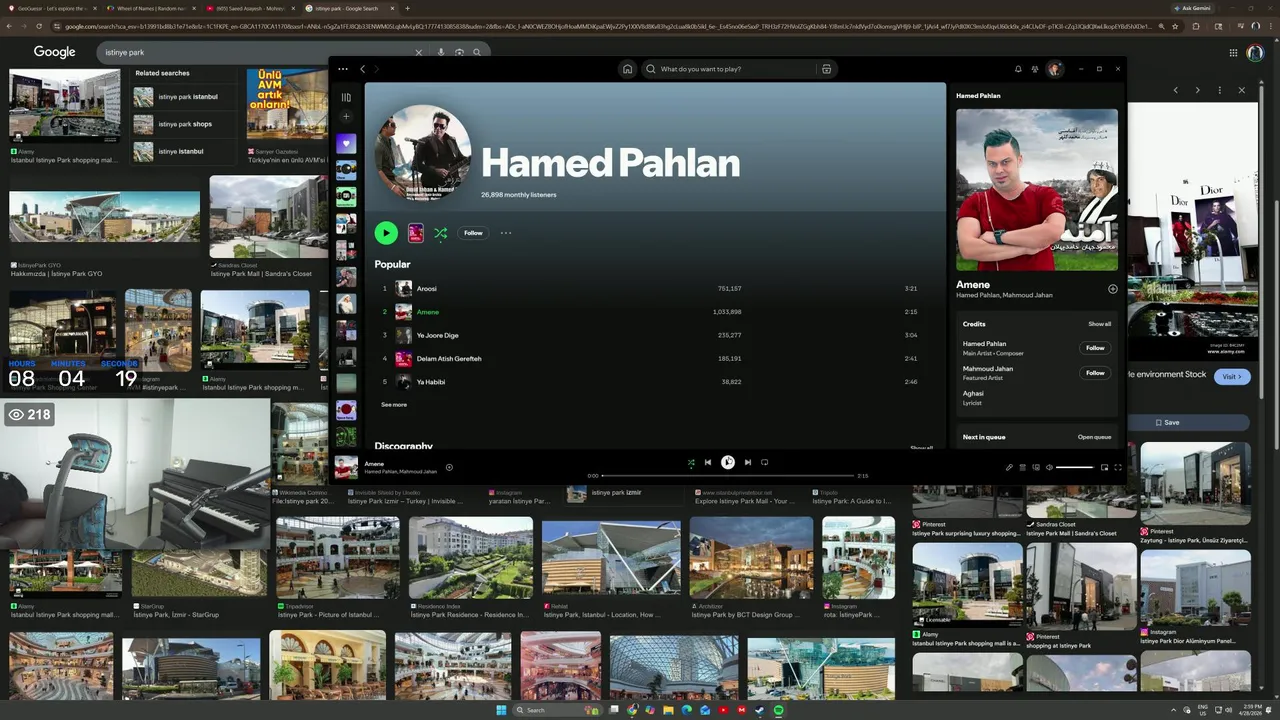Viewport: 1280px width, 720px height.
Task: Select related search istinye istanbul
Action: click(185, 151)
